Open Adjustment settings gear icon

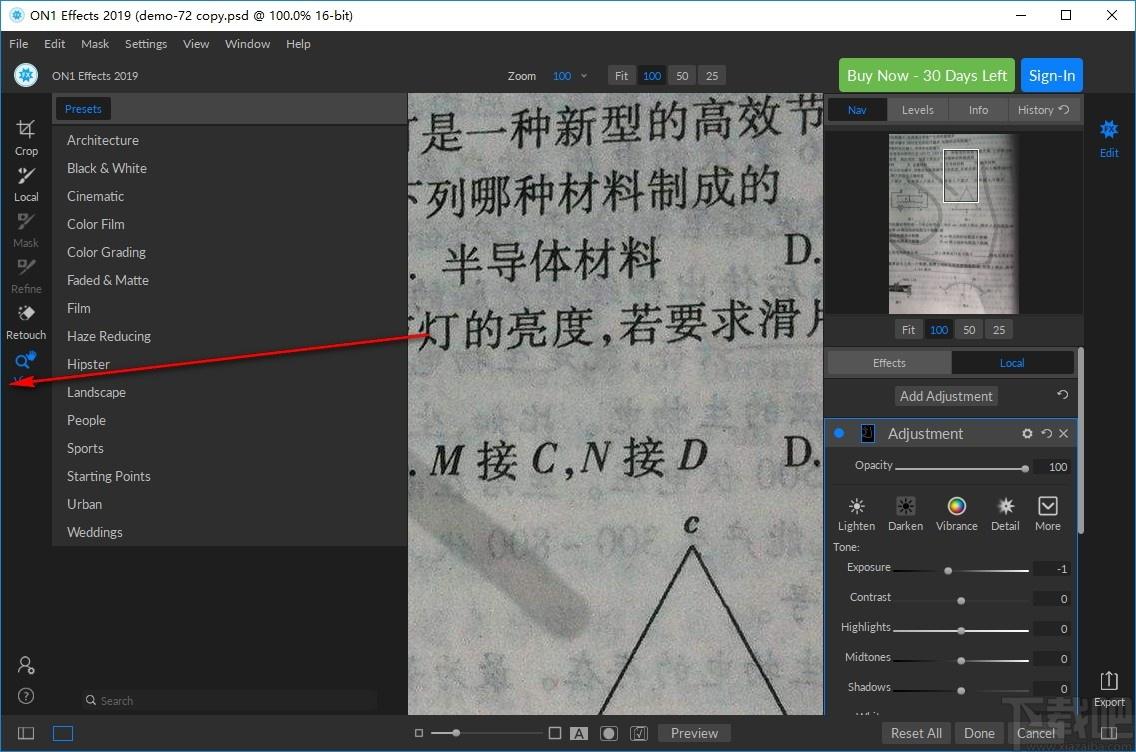(1027, 433)
